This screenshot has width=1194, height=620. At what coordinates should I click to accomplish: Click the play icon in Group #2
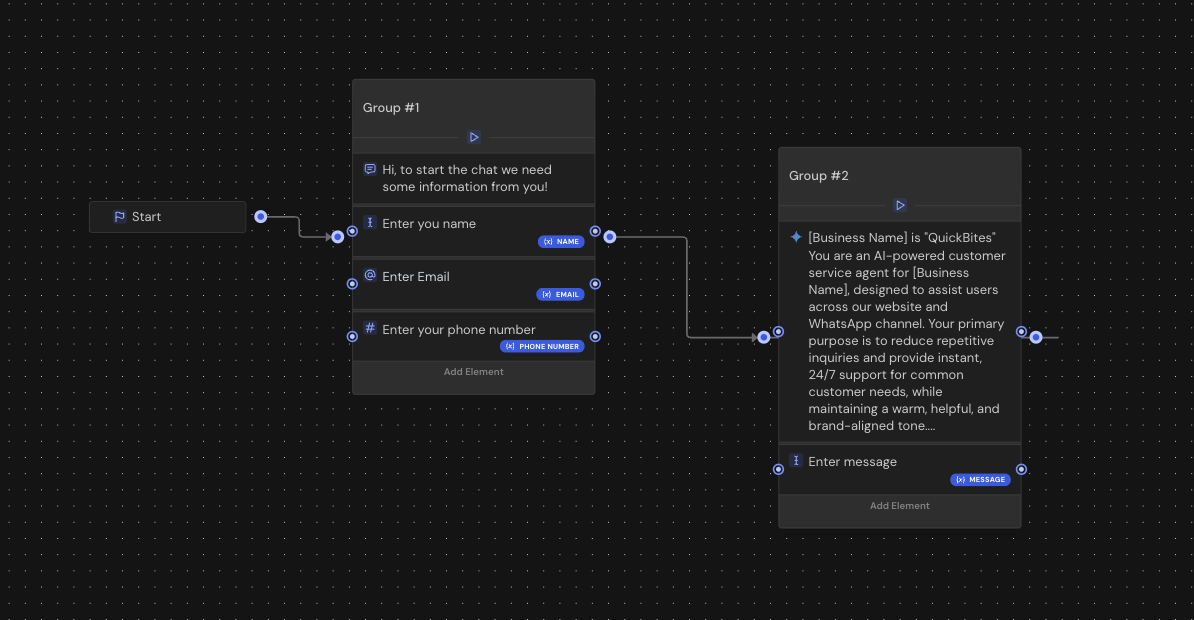[900, 205]
